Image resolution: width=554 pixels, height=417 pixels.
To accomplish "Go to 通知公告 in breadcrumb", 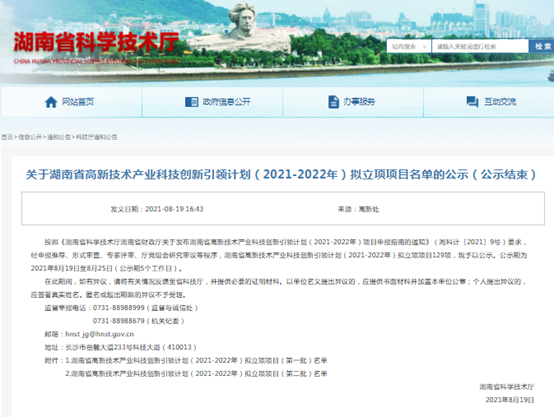I will 59,137.
